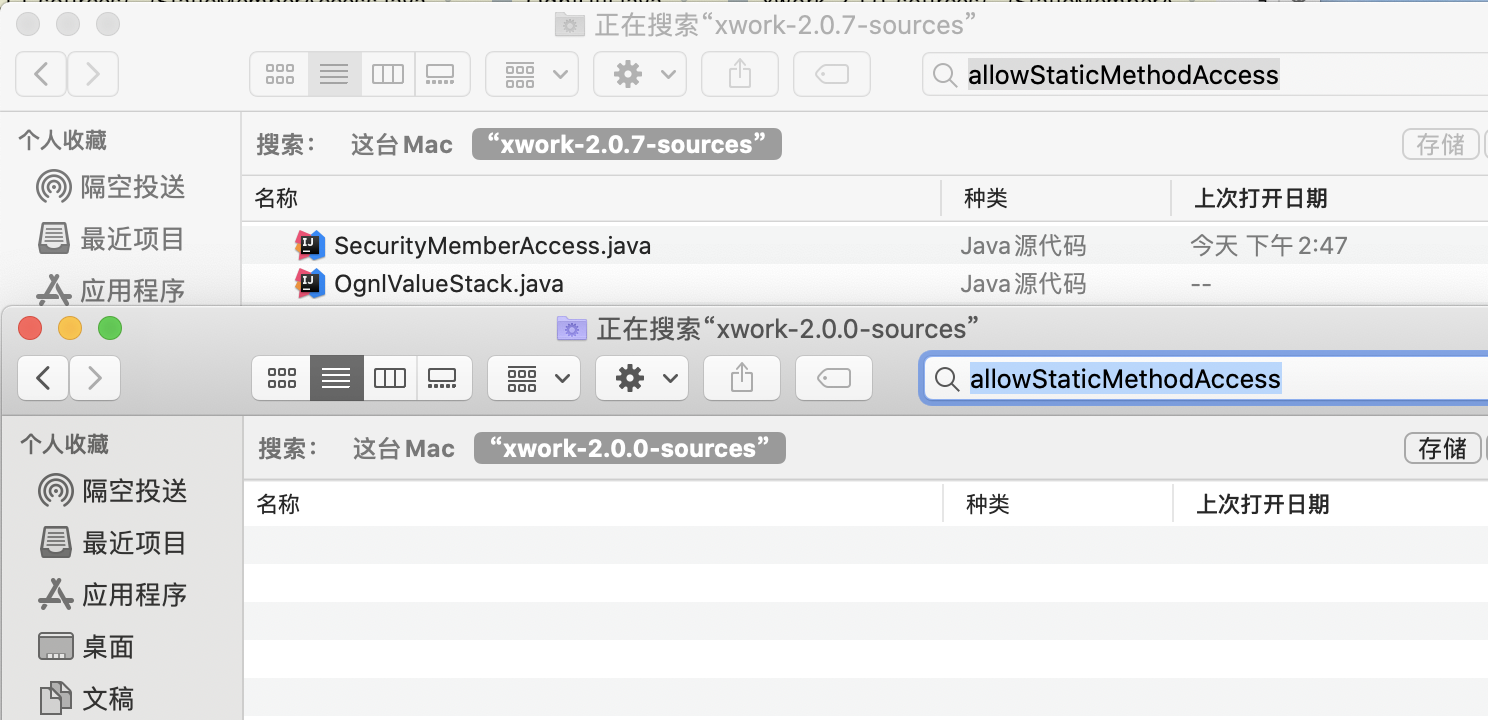
Task: Switch to gallery view in xwork-2.0.7-sources window
Action: 441,74
